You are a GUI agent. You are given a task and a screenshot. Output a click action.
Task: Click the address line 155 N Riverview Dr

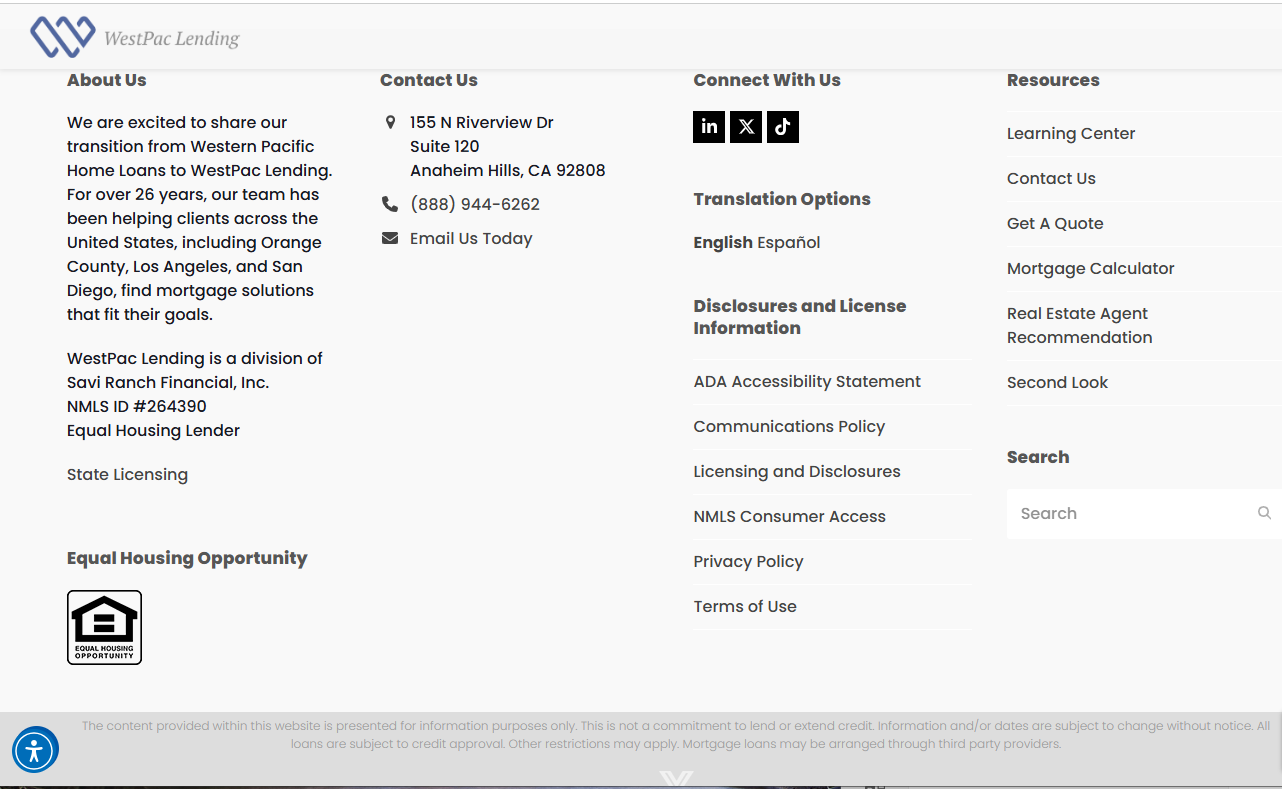(x=482, y=122)
